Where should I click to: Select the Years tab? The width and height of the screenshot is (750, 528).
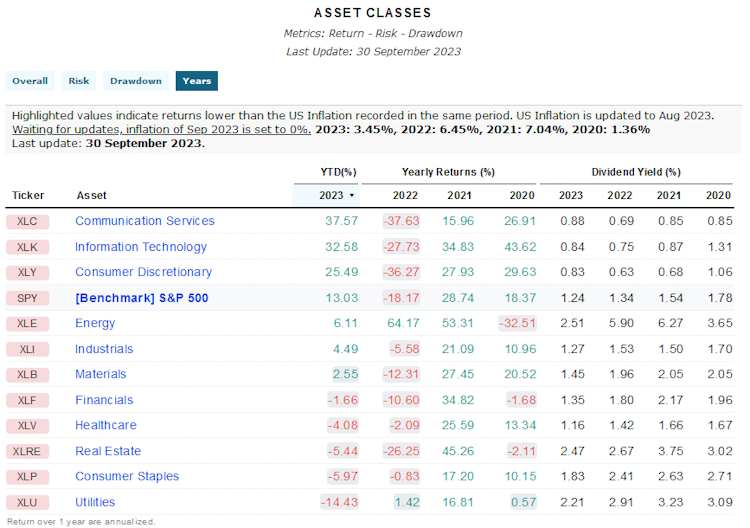(x=197, y=81)
